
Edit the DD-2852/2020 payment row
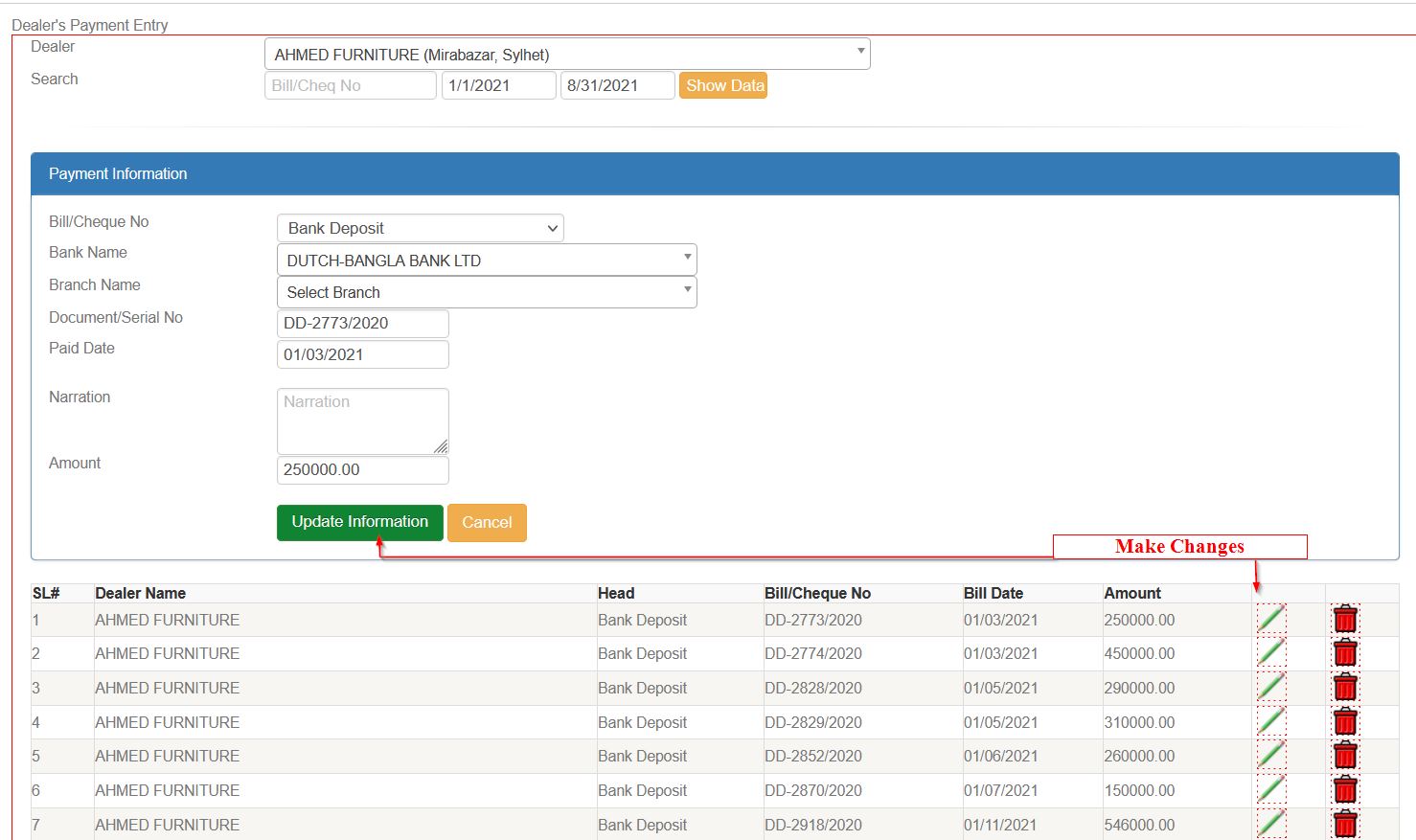click(x=1271, y=756)
